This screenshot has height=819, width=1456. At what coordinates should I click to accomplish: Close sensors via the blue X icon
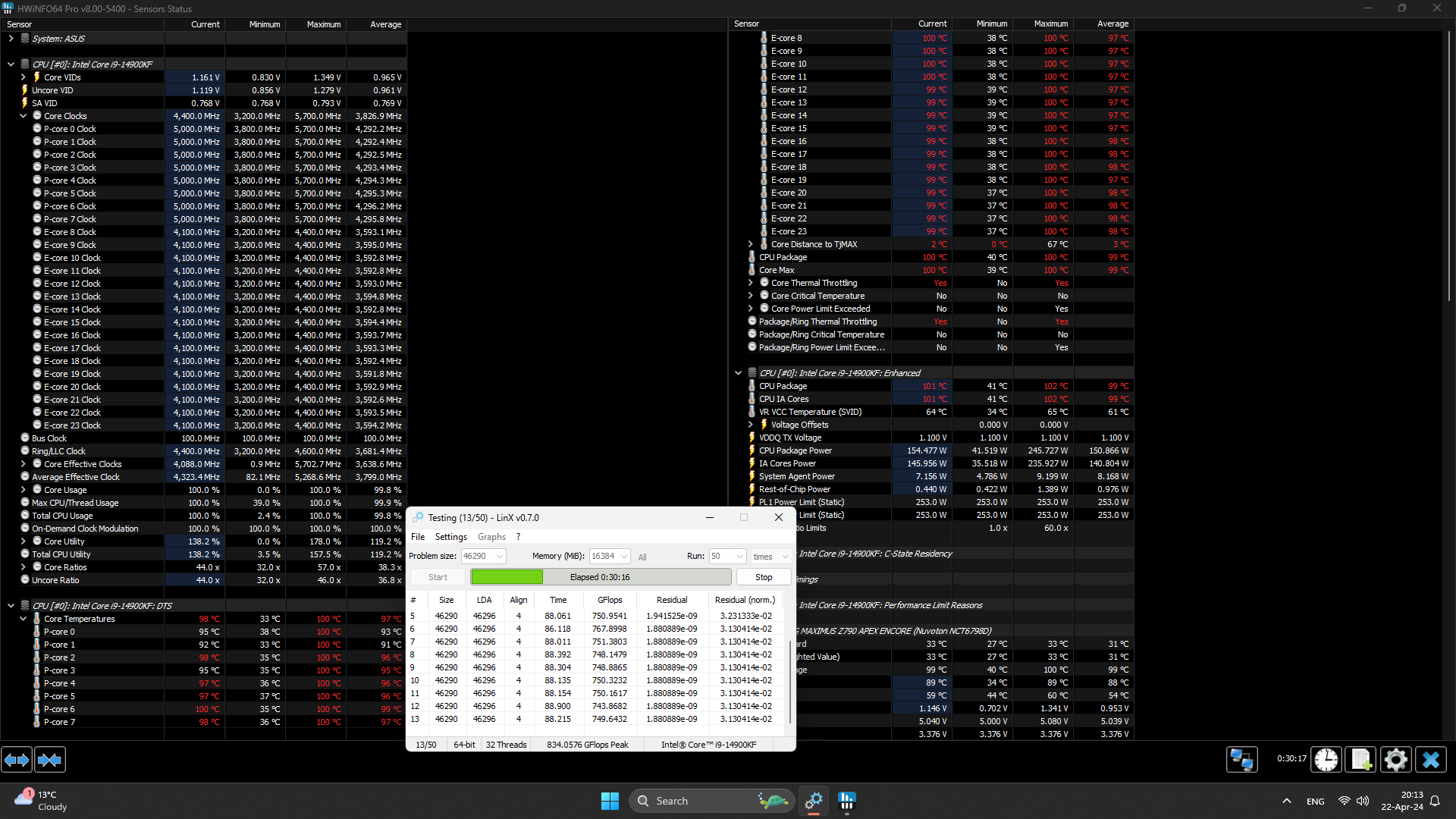tap(1432, 759)
